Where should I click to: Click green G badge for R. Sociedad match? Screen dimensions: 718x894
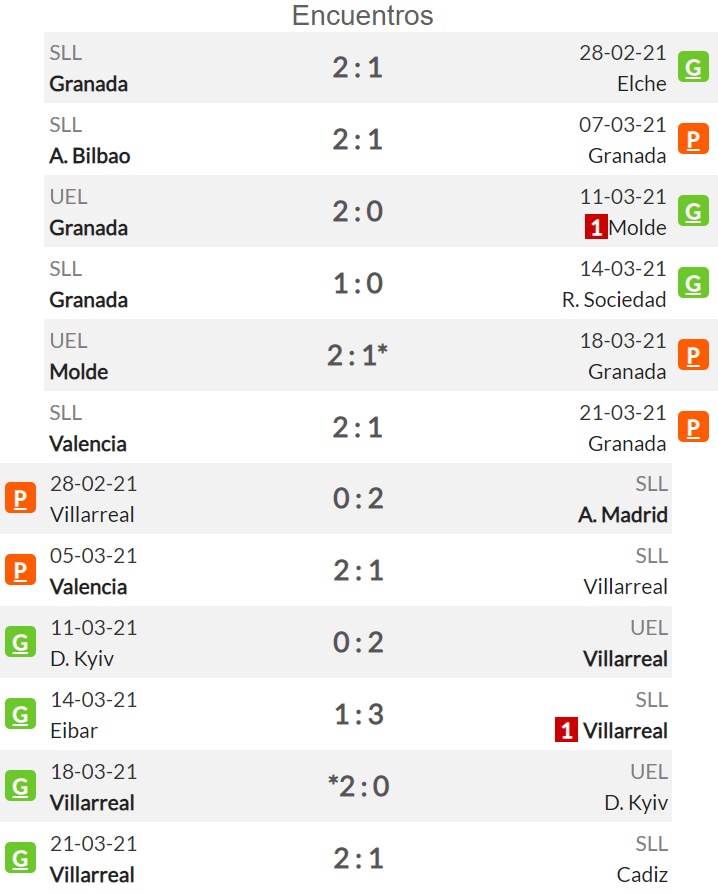(x=693, y=283)
